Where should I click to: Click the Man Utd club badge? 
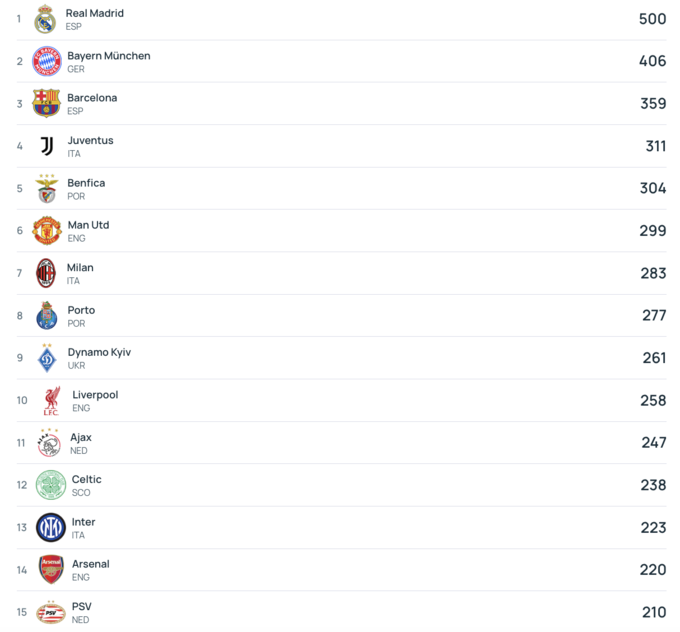[x=47, y=231]
